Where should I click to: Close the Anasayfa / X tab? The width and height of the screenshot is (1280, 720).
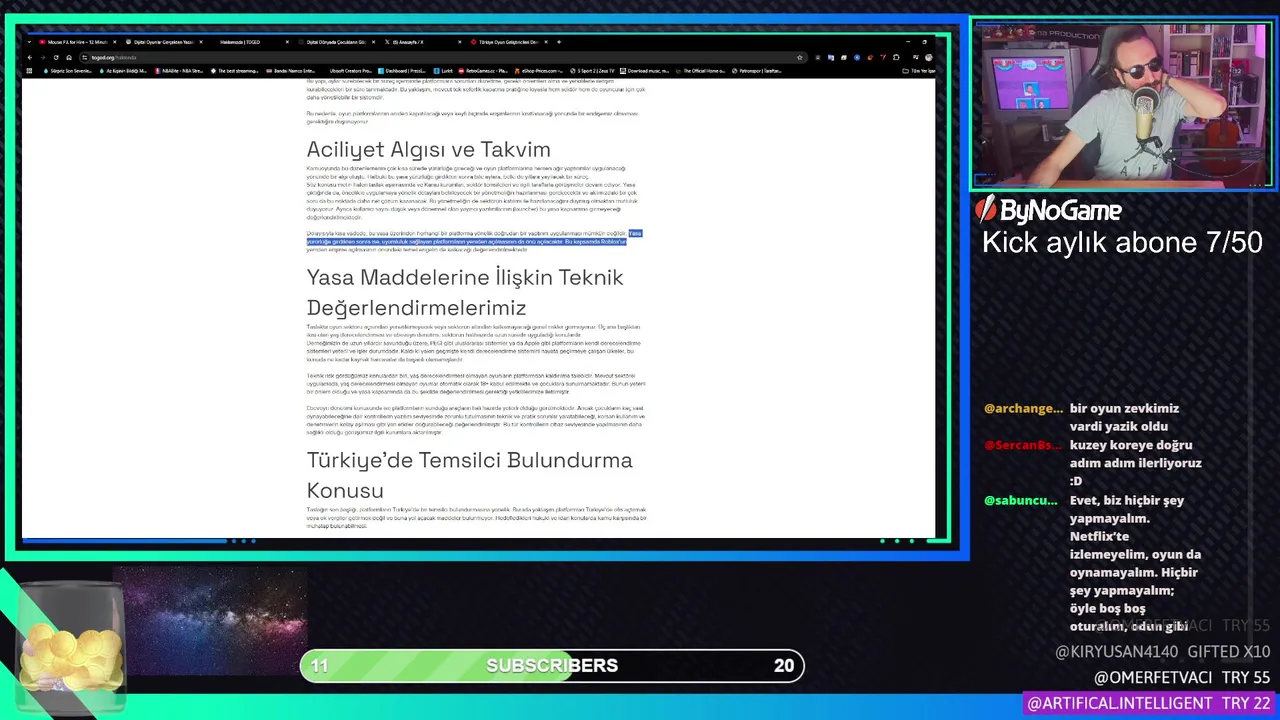[x=460, y=42]
